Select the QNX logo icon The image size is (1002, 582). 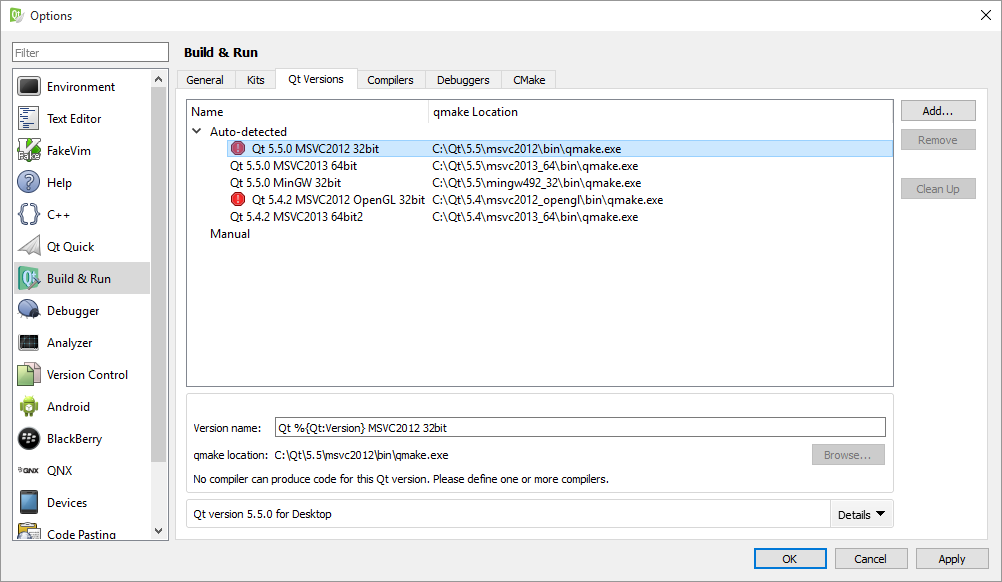[x=29, y=470]
